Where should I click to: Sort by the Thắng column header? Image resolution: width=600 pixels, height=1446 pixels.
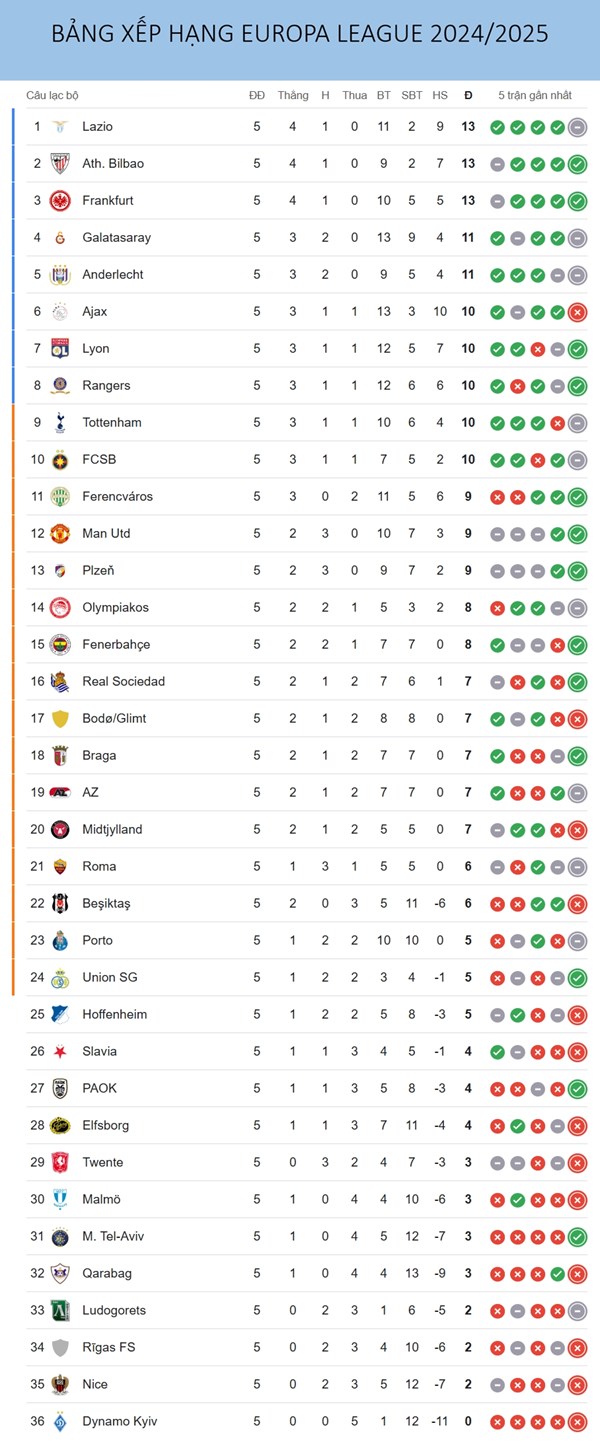pyautogui.click(x=293, y=95)
